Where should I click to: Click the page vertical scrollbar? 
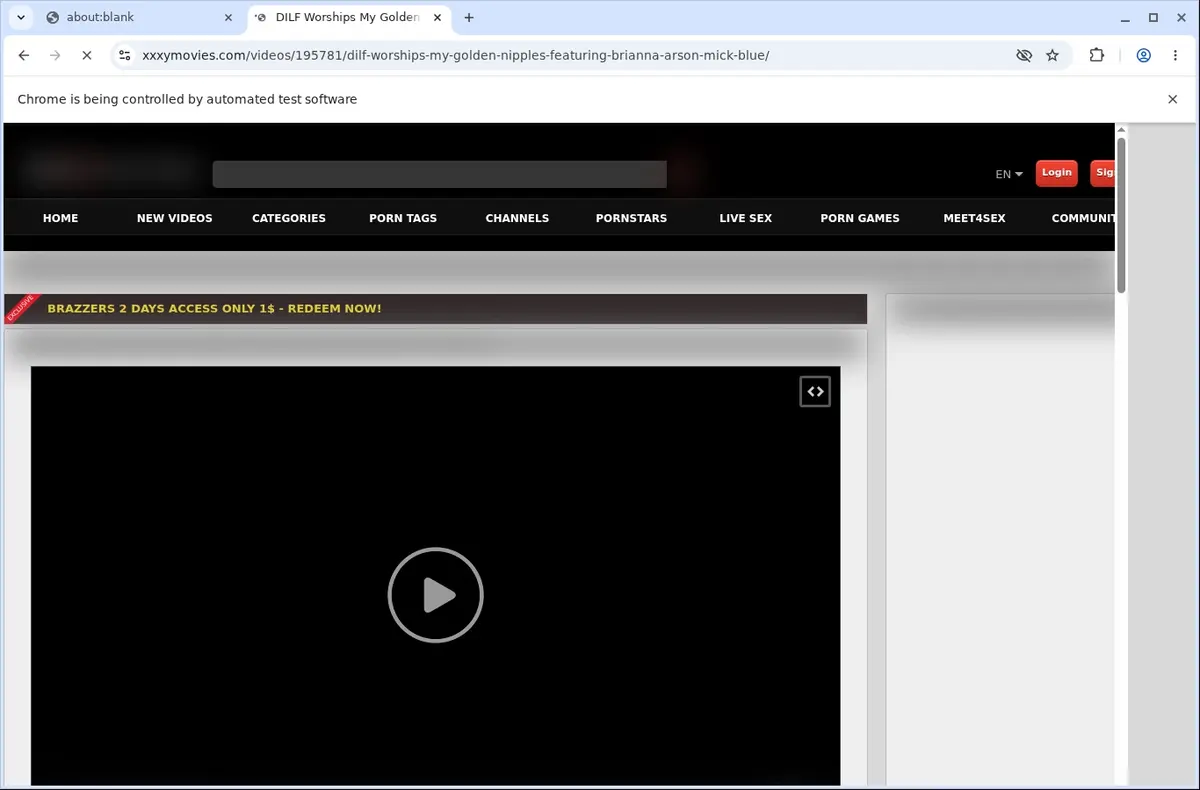[1121, 215]
